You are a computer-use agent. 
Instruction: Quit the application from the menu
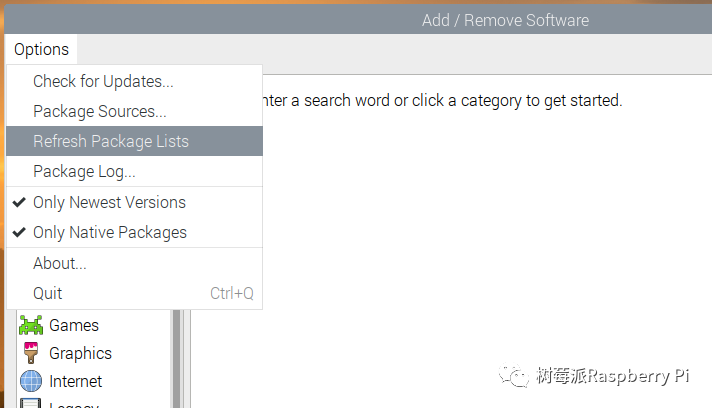(x=48, y=293)
